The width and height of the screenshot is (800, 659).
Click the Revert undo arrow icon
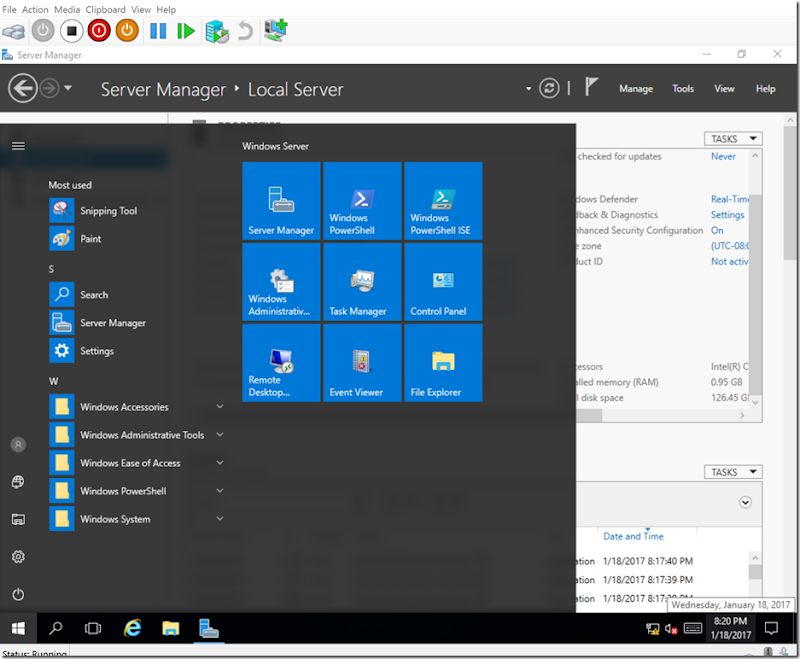tap(245, 31)
